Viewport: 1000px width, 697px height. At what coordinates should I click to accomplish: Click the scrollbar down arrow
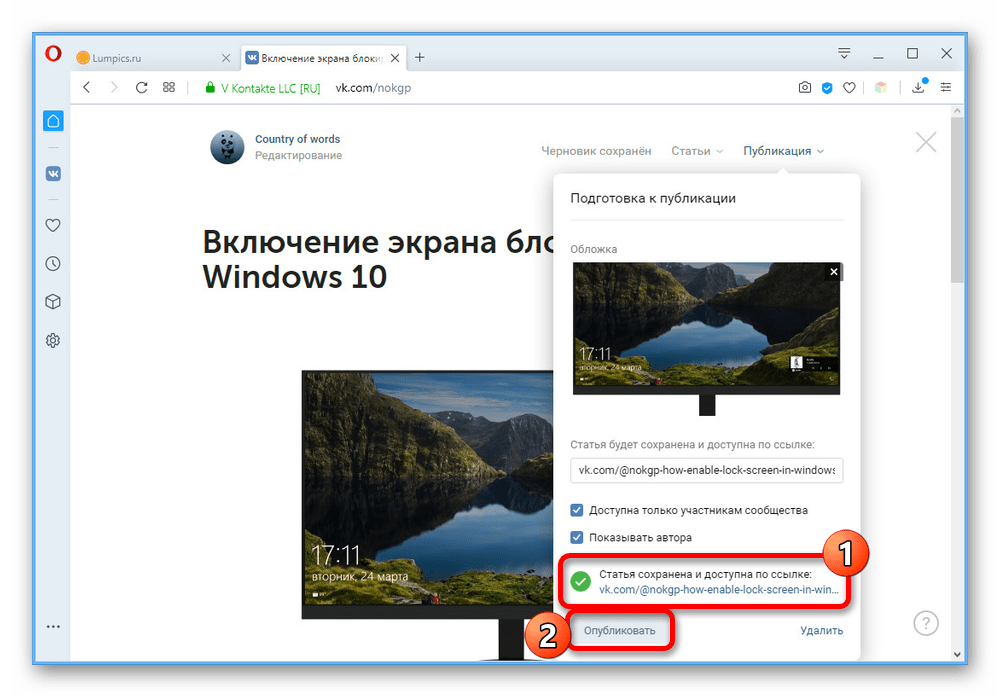pos(957,654)
